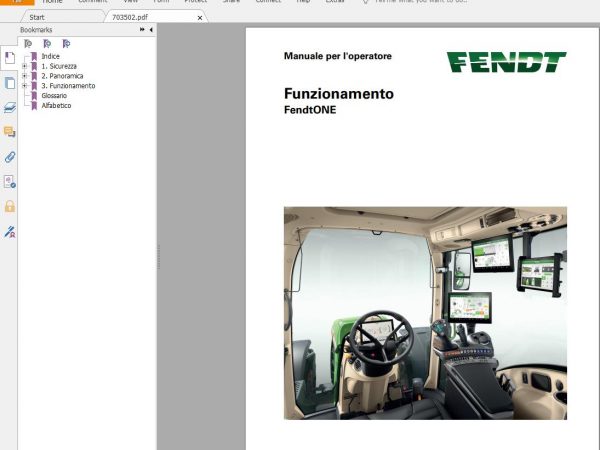Open the Alfabetico bookmark
Image resolution: width=600 pixels, height=450 pixels.
pos(56,106)
